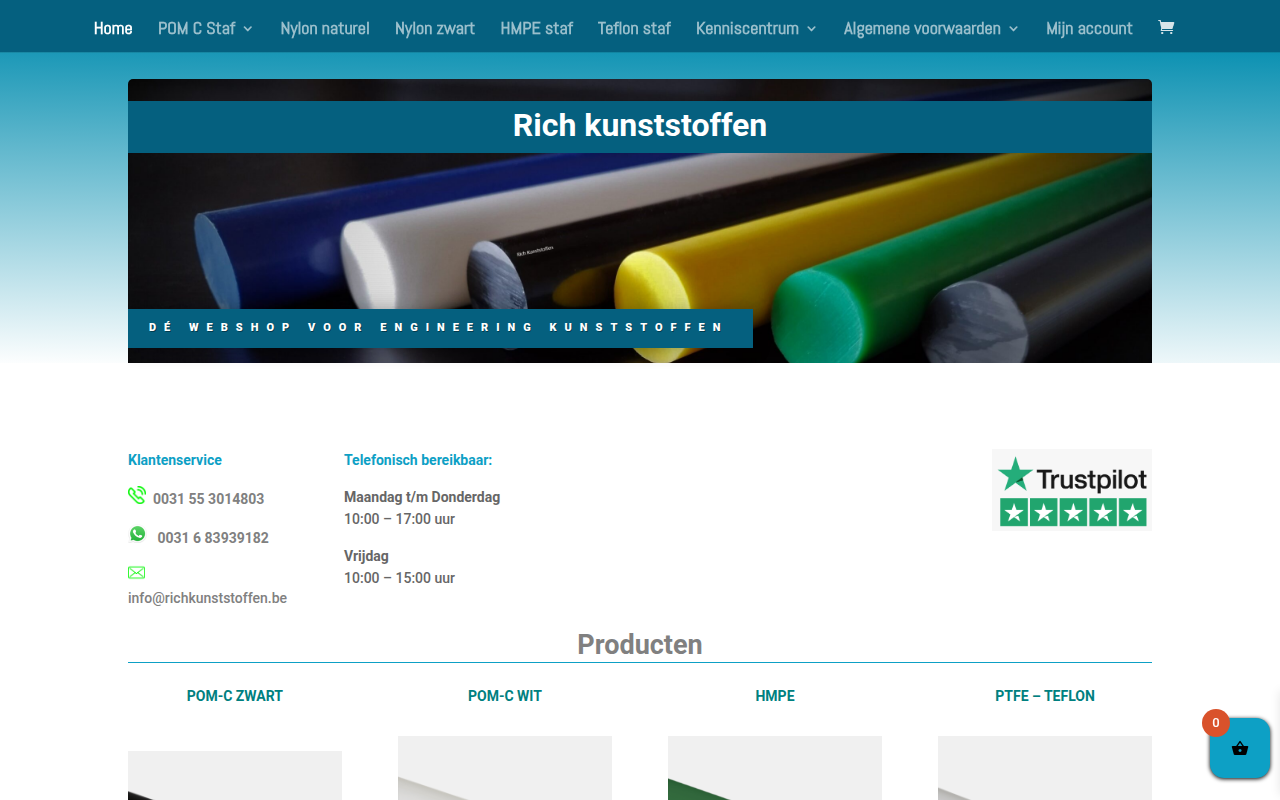This screenshot has height=800, width=1280.
Task: Click the POM-C WIT product title
Action: pyautogui.click(x=505, y=696)
